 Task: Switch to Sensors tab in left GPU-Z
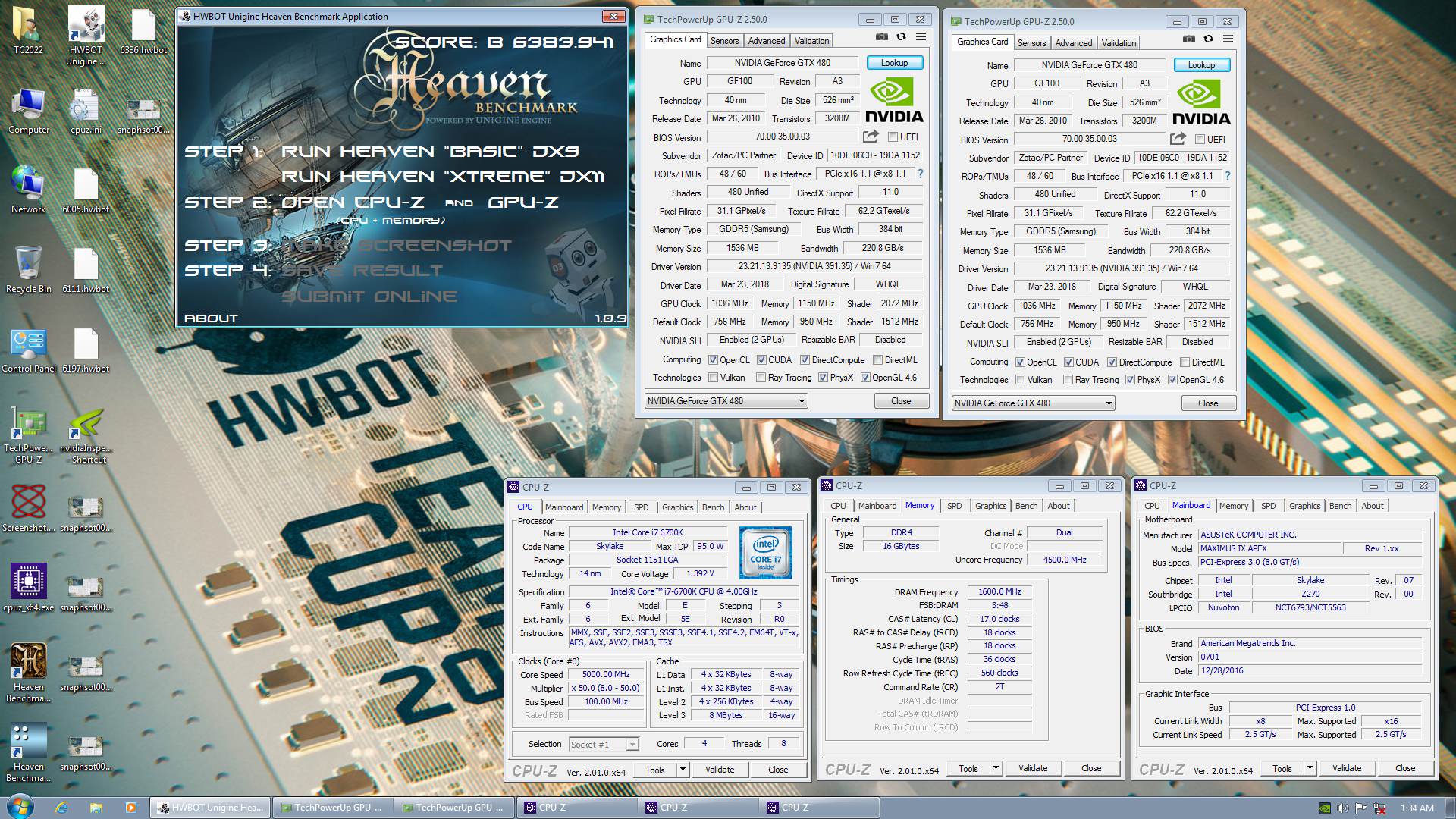click(724, 41)
